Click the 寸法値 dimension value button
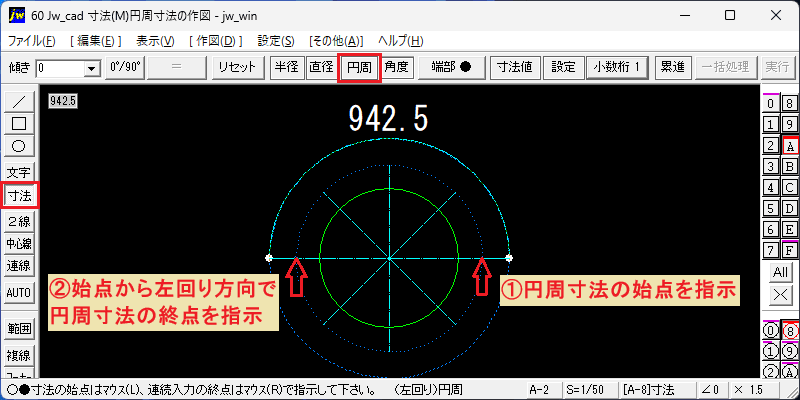 click(x=515, y=67)
